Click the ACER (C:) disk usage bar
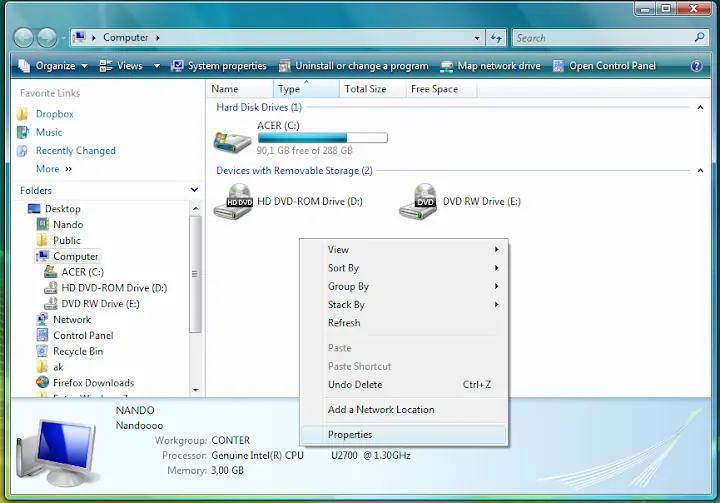This screenshot has height=503, width=720. [x=323, y=138]
